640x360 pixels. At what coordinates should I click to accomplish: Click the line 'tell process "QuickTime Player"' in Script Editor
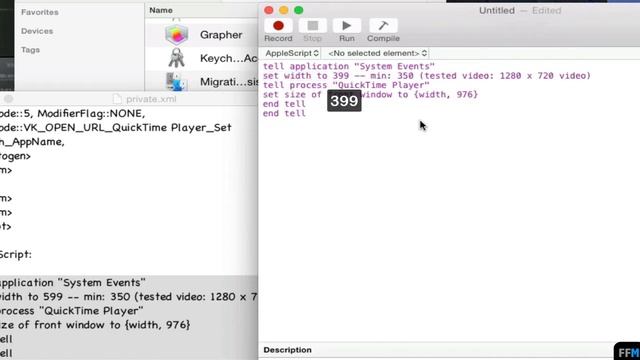(x=346, y=85)
